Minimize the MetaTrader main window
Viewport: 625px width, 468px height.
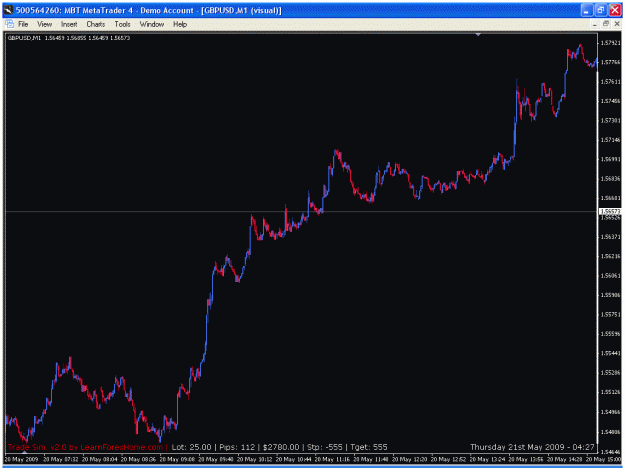[x=586, y=10]
